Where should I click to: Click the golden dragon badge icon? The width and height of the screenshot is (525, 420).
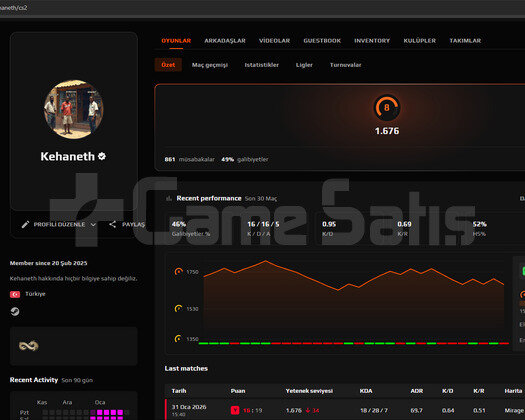click(29, 346)
